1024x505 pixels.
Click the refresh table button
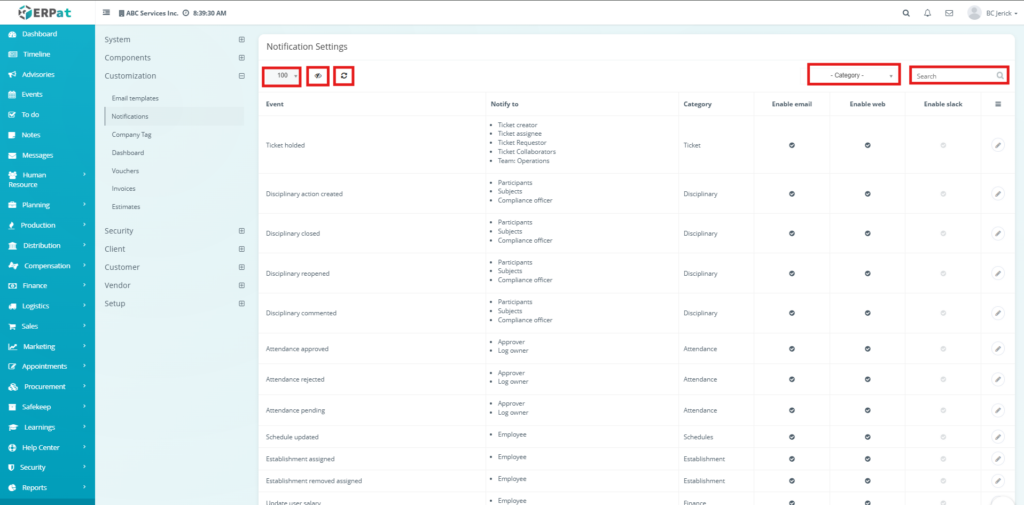click(x=344, y=76)
